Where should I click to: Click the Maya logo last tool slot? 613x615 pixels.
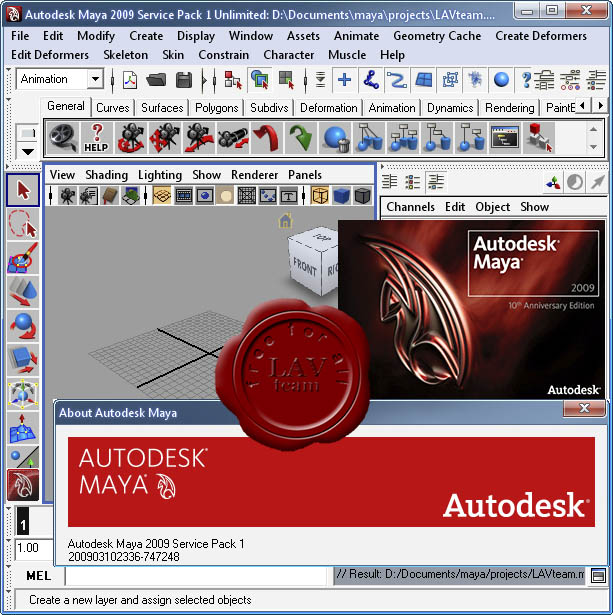[23, 485]
